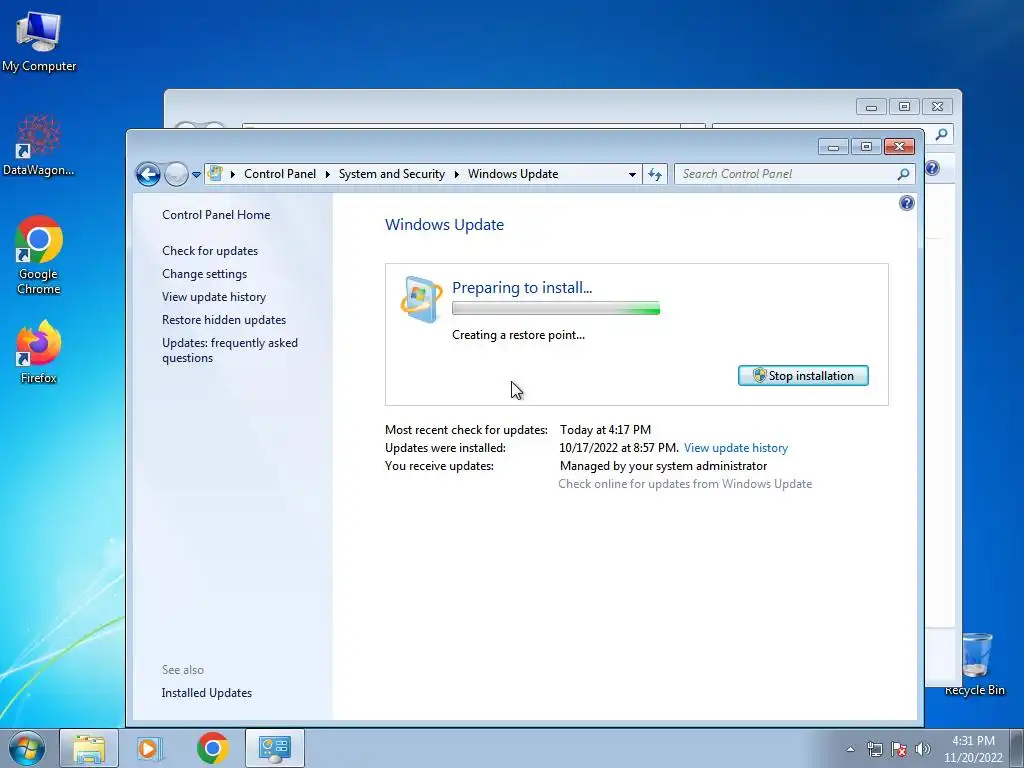1024x768 pixels.
Task: Refresh the Windows Update page
Action: [654, 174]
